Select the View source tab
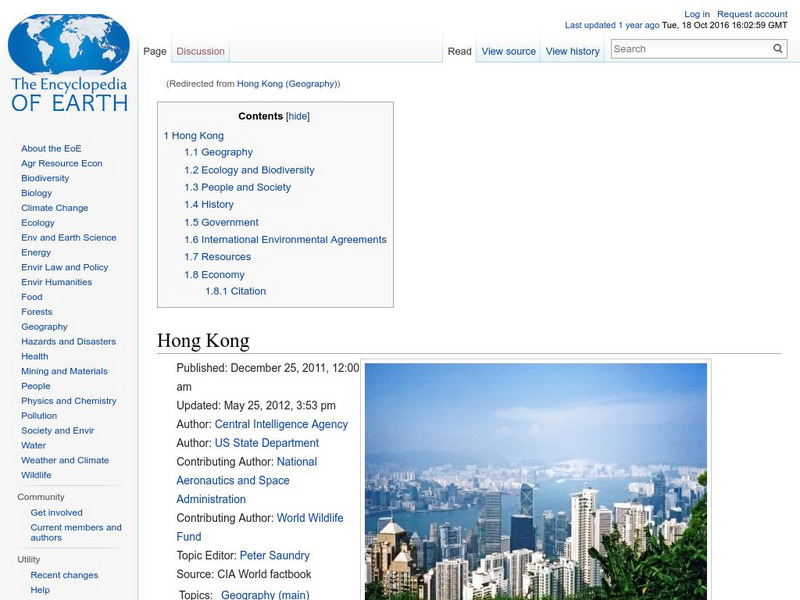 [508, 50]
